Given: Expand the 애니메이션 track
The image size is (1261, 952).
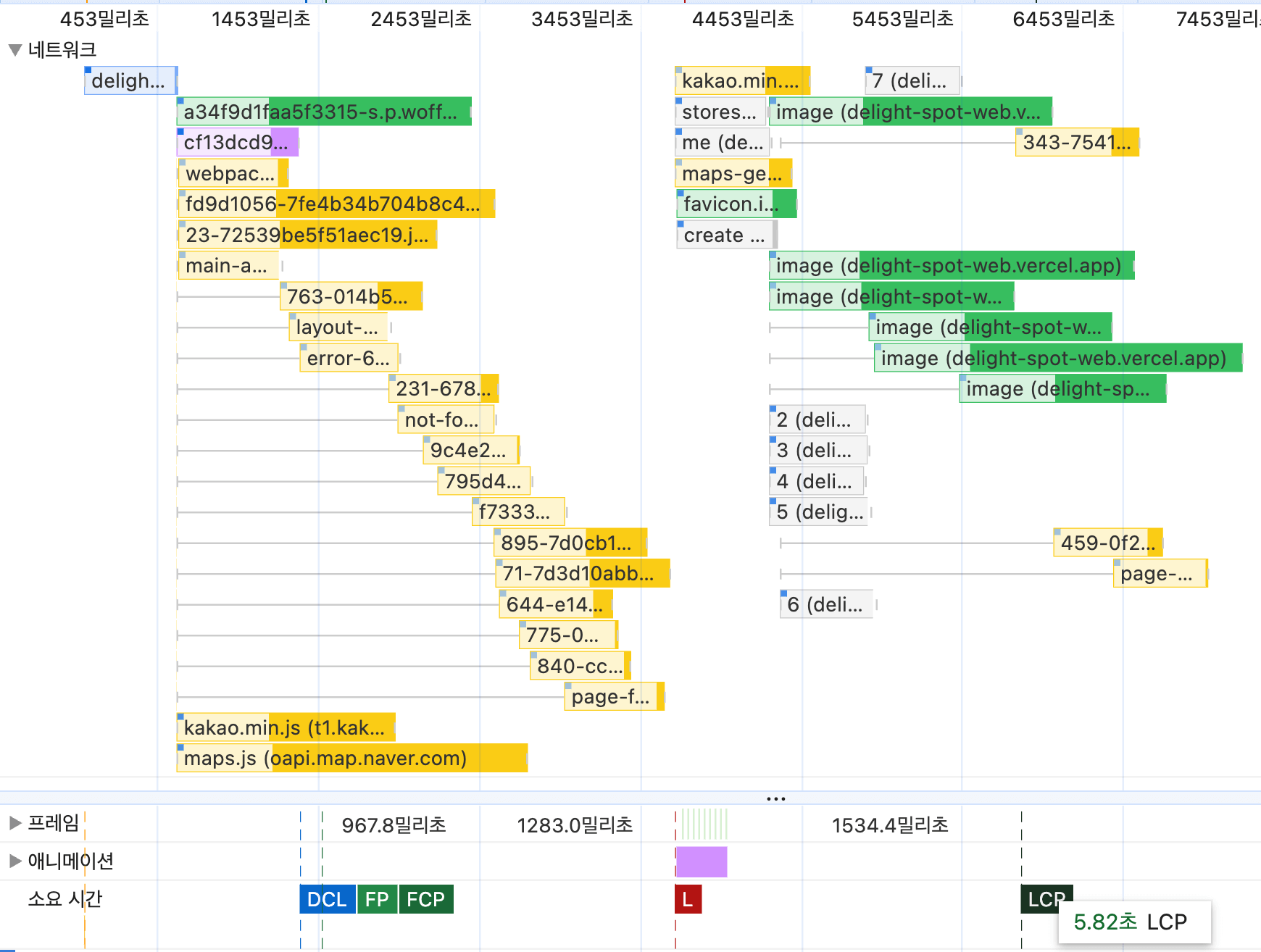Looking at the screenshot, I should pos(14,861).
